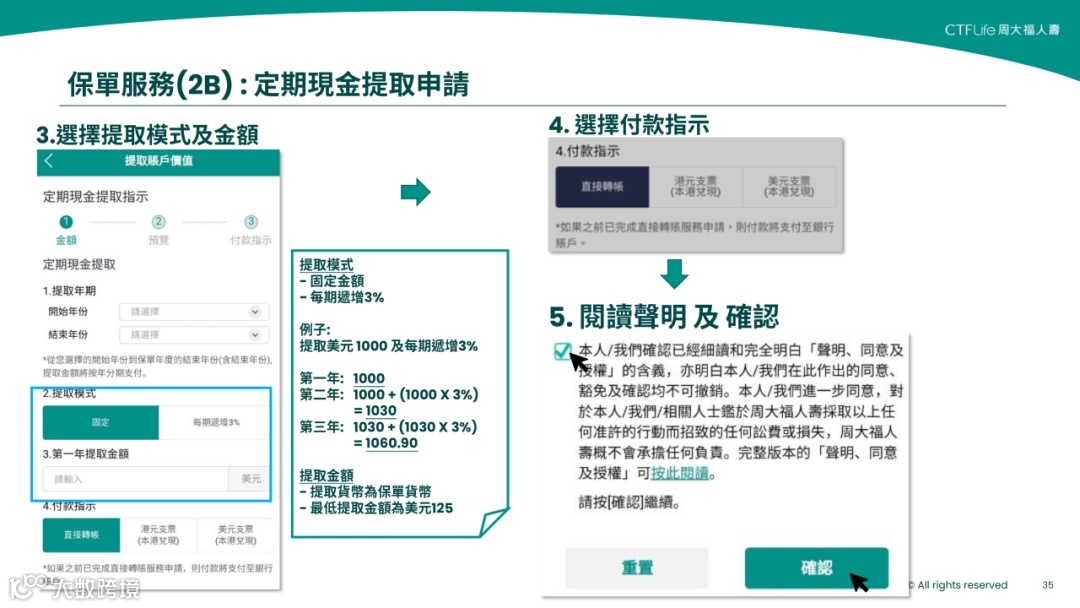Expand the chevron on 請選擇 start year
Screen dimensions: 1080x608
pyautogui.click(x=253, y=312)
